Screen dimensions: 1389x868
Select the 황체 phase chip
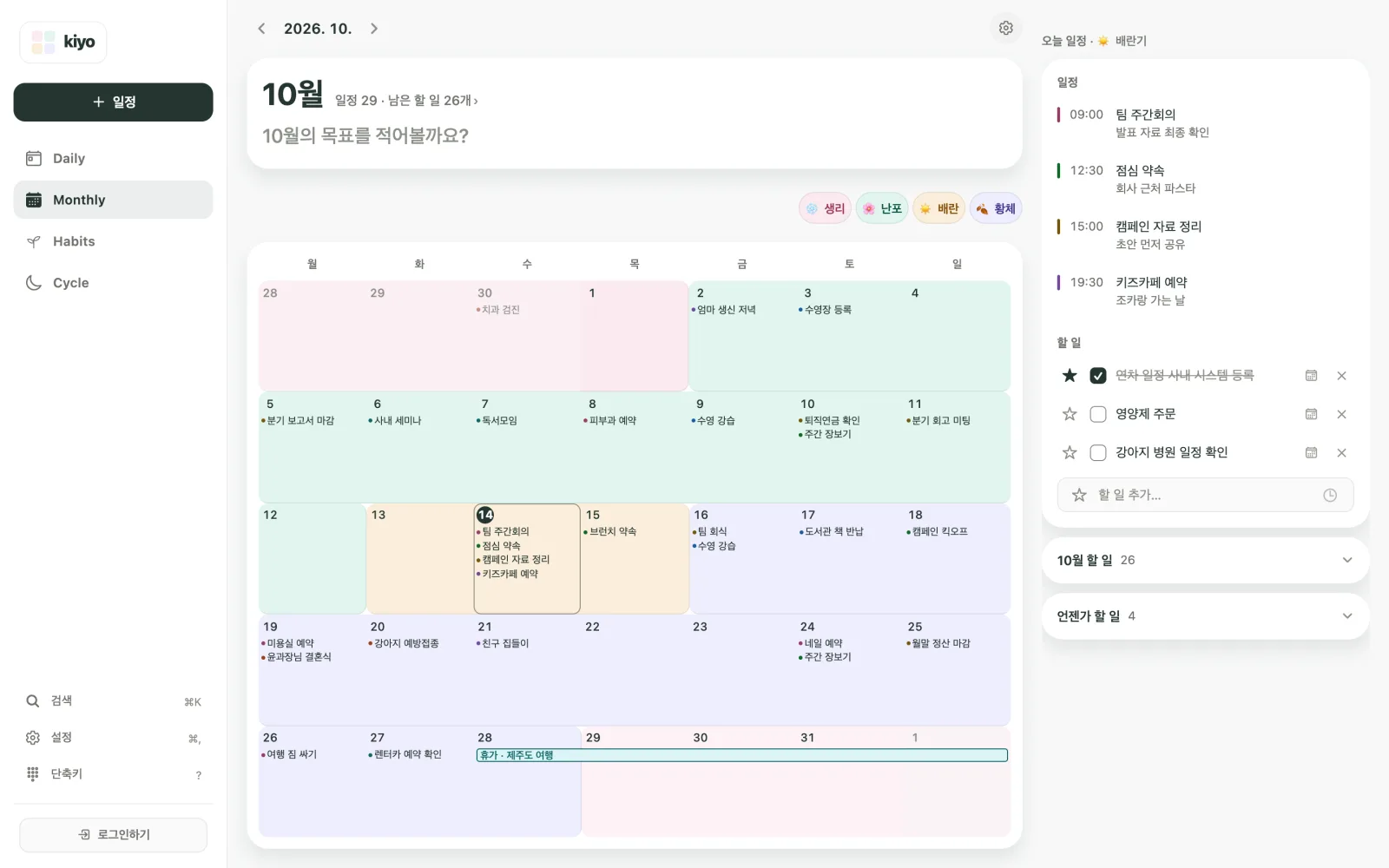click(996, 209)
